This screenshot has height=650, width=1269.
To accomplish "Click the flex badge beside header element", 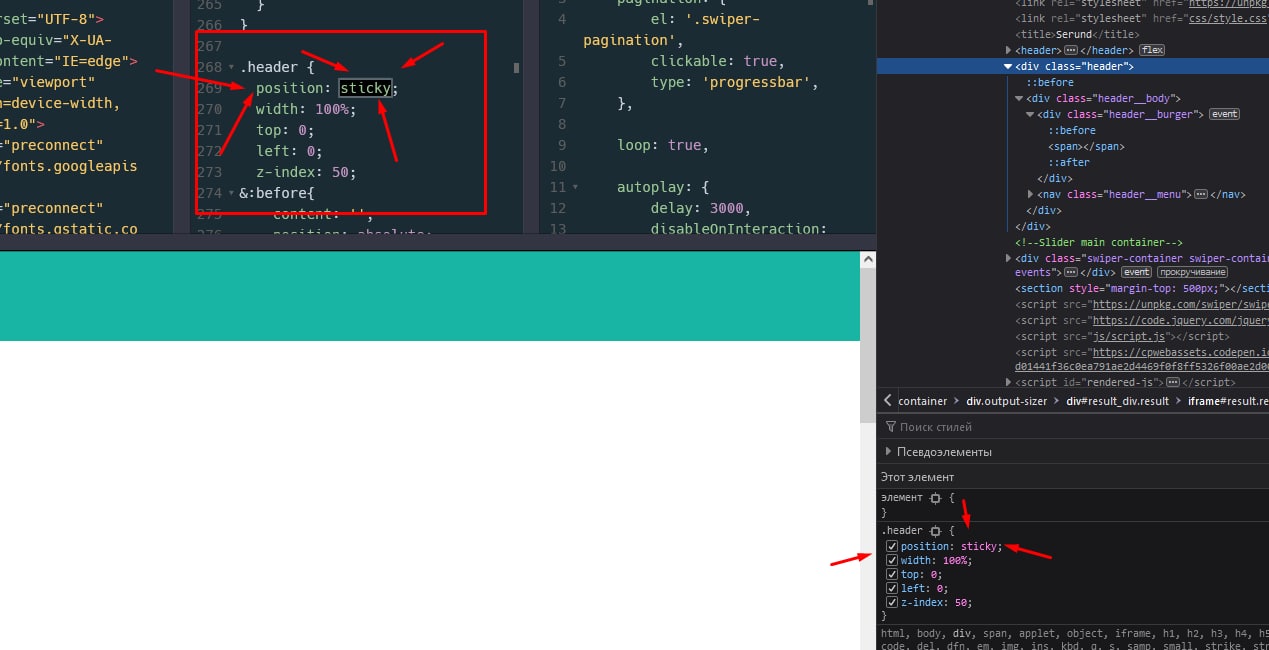I will [1152, 50].
